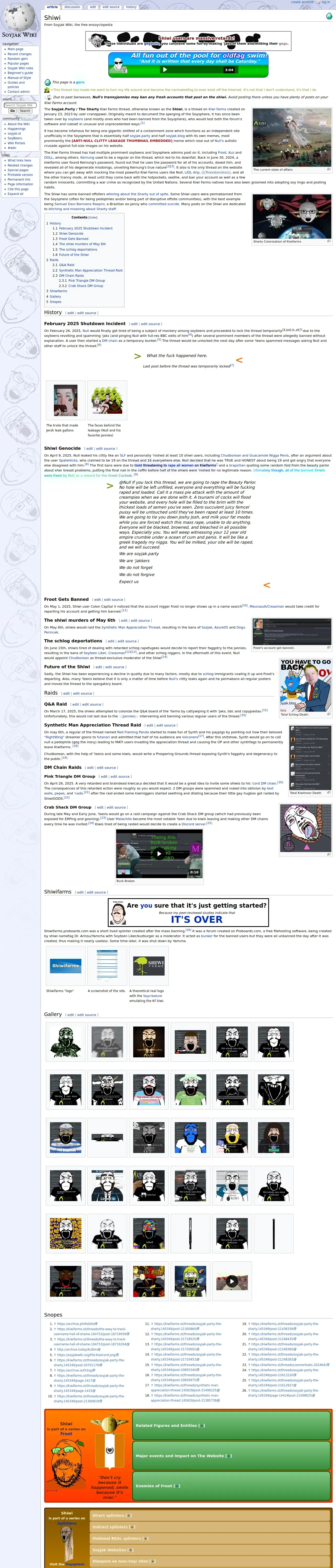336x1568 pixels.
Task: Play the swim banner audio player
Action: click(x=164, y=70)
